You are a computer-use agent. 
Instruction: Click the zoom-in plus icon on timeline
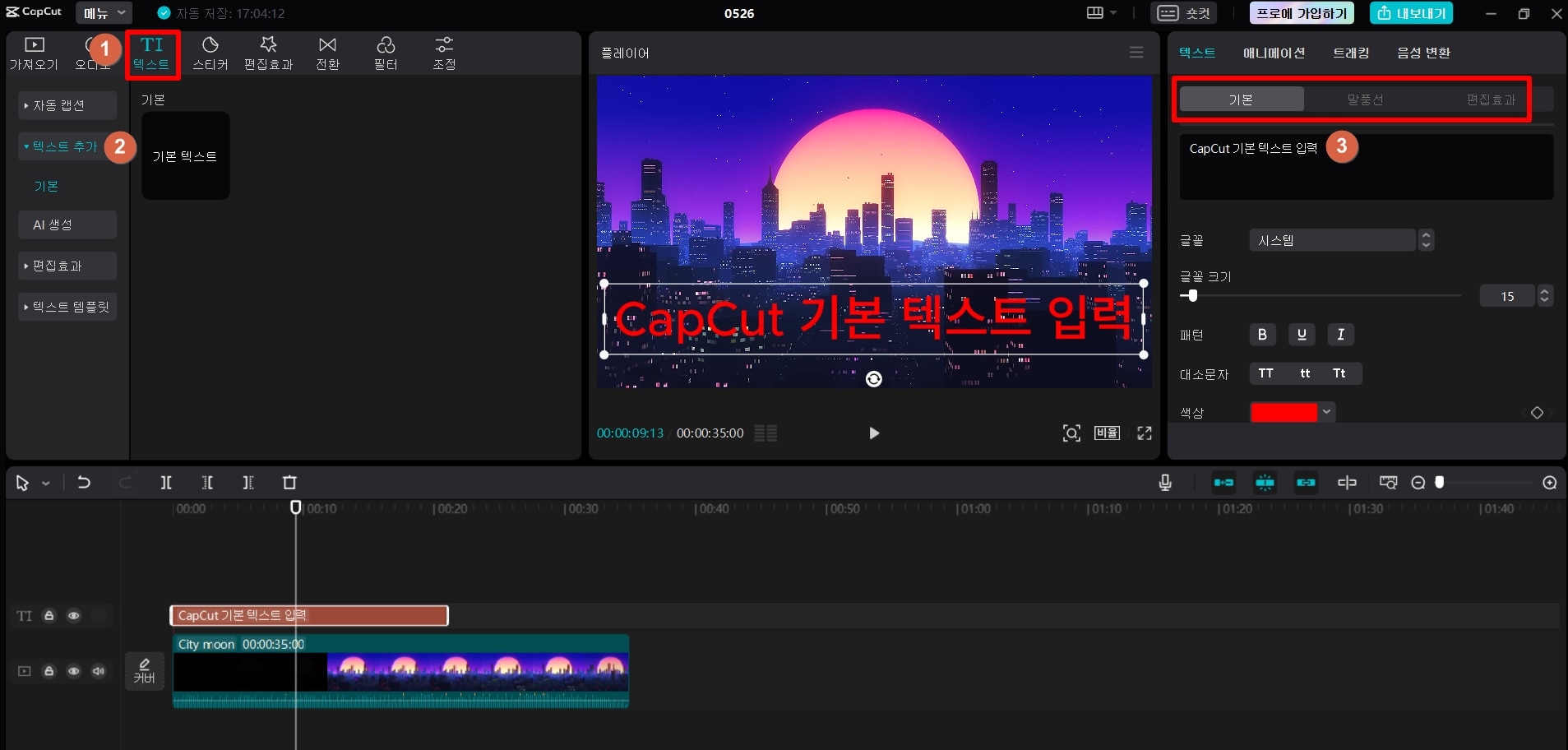coord(1550,483)
